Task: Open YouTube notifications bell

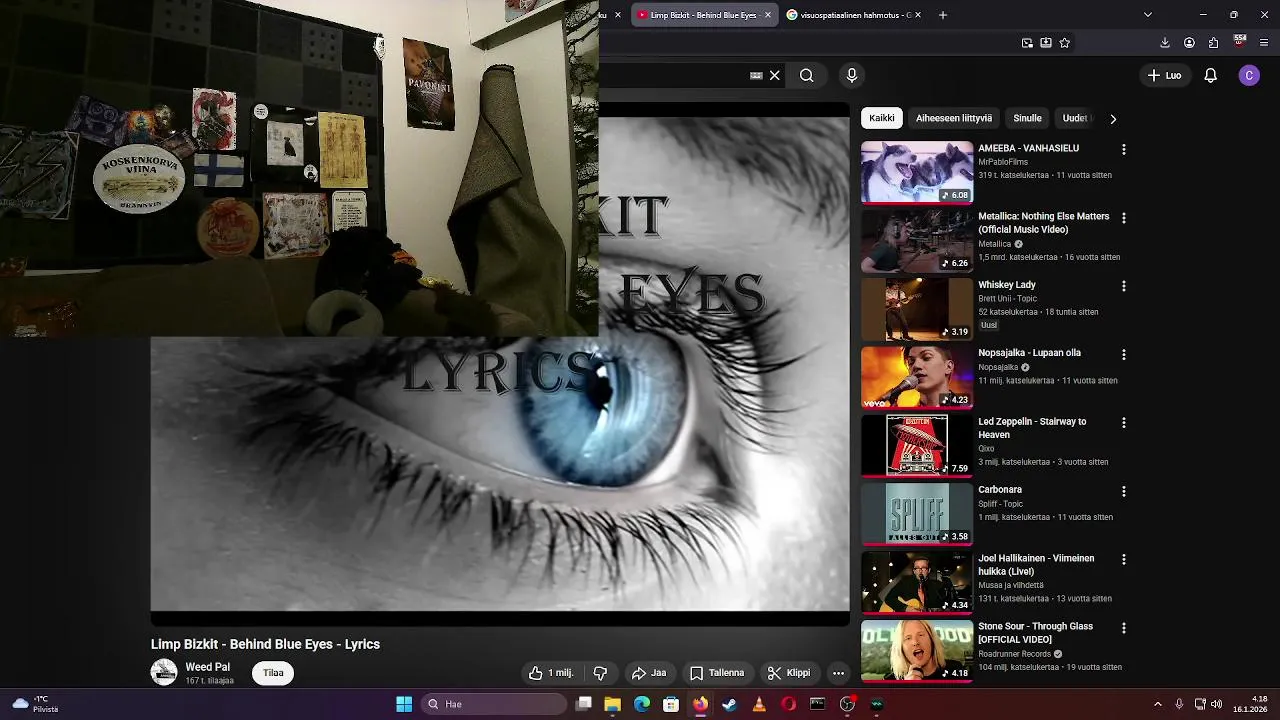Action: pyautogui.click(x=1210, y=75)
